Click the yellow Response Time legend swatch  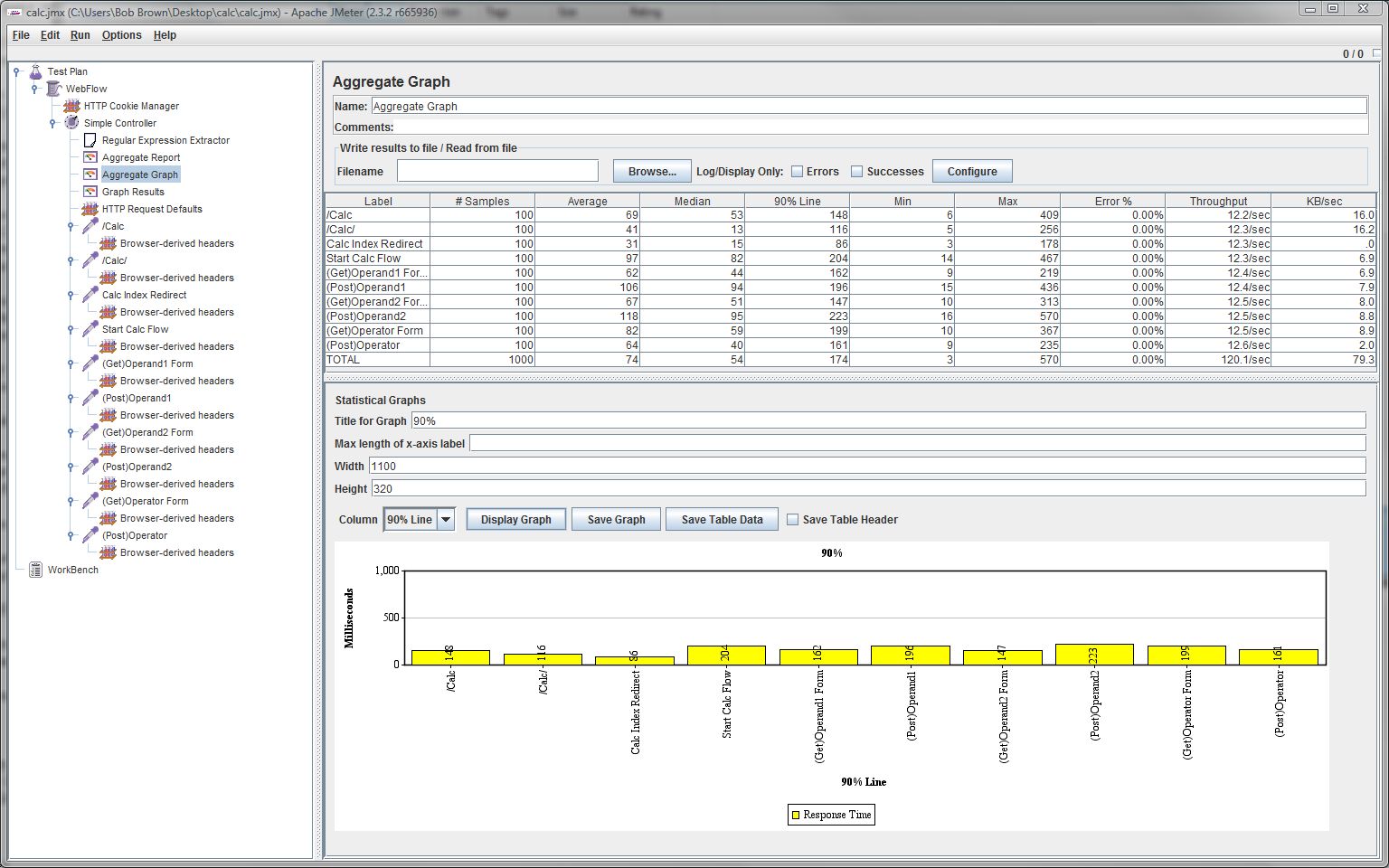[x=796, y=815]
